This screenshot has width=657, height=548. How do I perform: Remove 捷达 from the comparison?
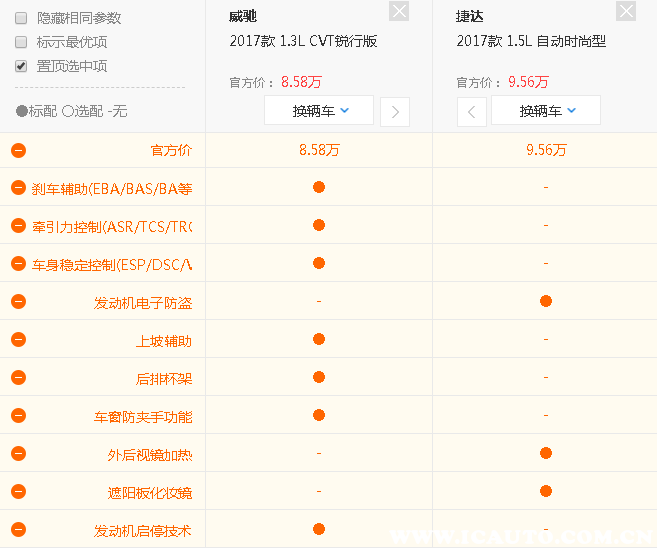(x=626, y=12)
